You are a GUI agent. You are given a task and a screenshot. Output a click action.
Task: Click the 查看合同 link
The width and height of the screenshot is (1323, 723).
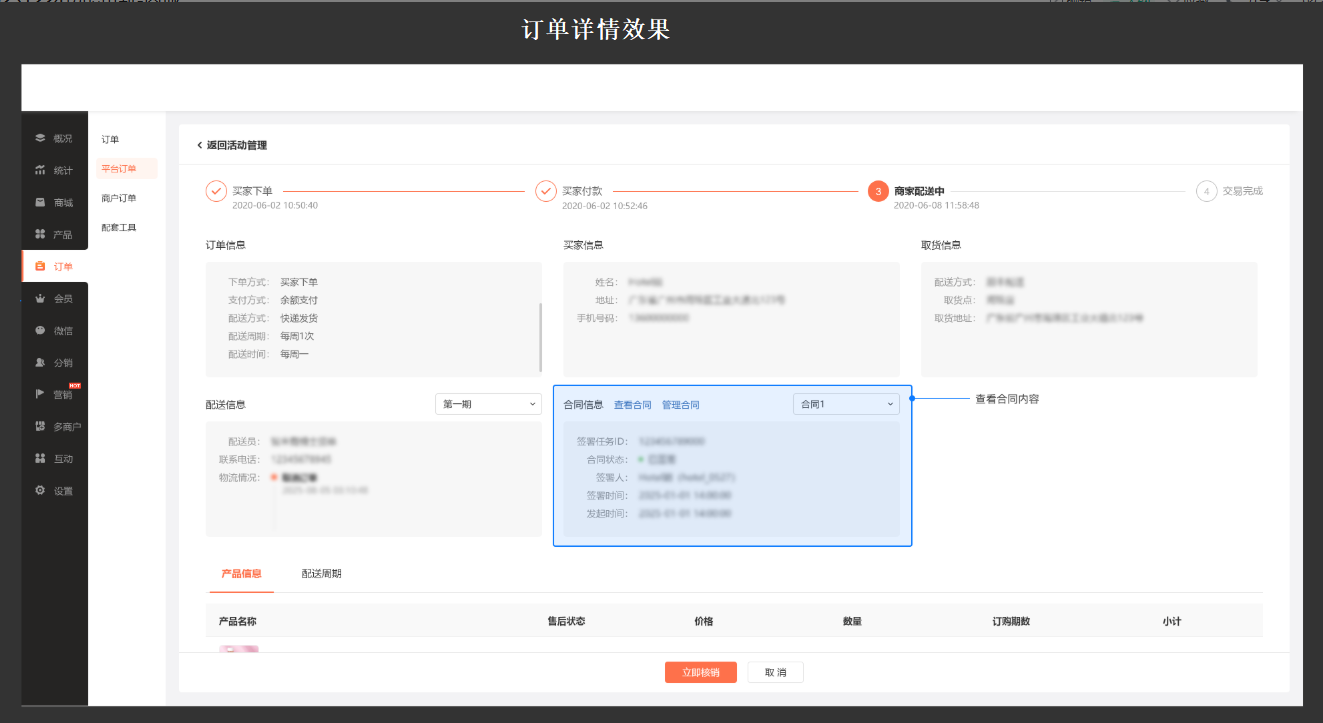pos(632,405)
